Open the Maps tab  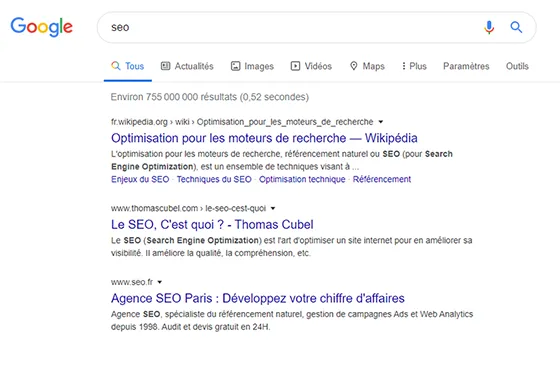point(367,66)
